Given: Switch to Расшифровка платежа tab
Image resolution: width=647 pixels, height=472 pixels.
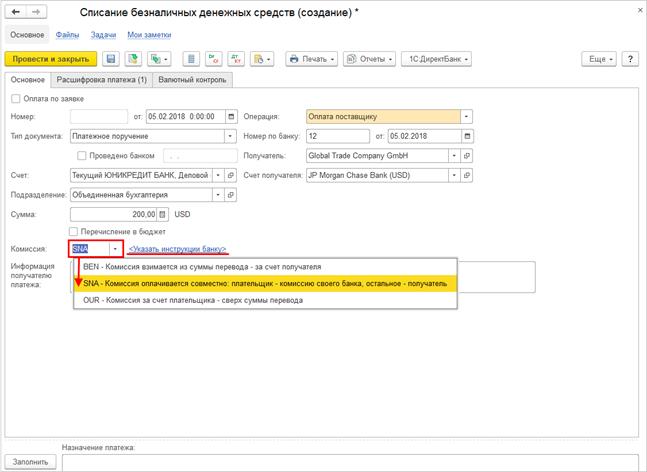Looking at the screenshot, I should [102, 79].
